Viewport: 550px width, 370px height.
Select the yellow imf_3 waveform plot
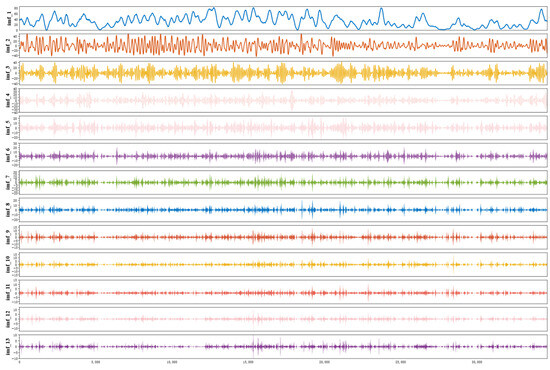tap(283, 73)
